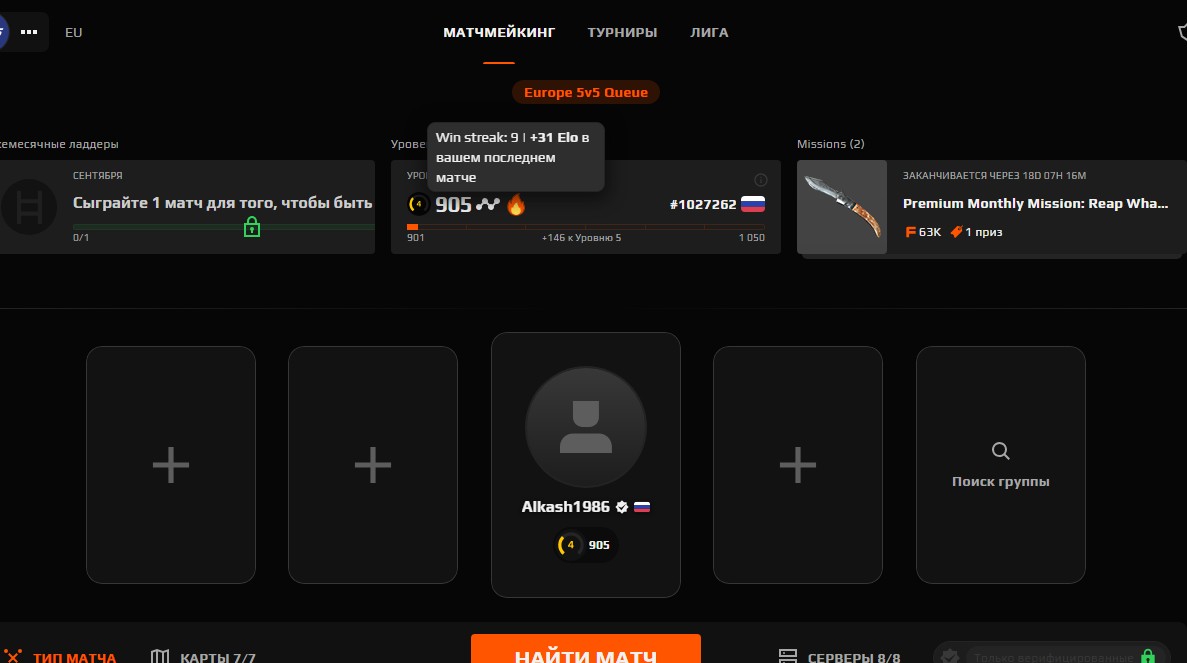Click the fire win streak icon
The width and height of the screenshot is (1187, 663).
516,204
